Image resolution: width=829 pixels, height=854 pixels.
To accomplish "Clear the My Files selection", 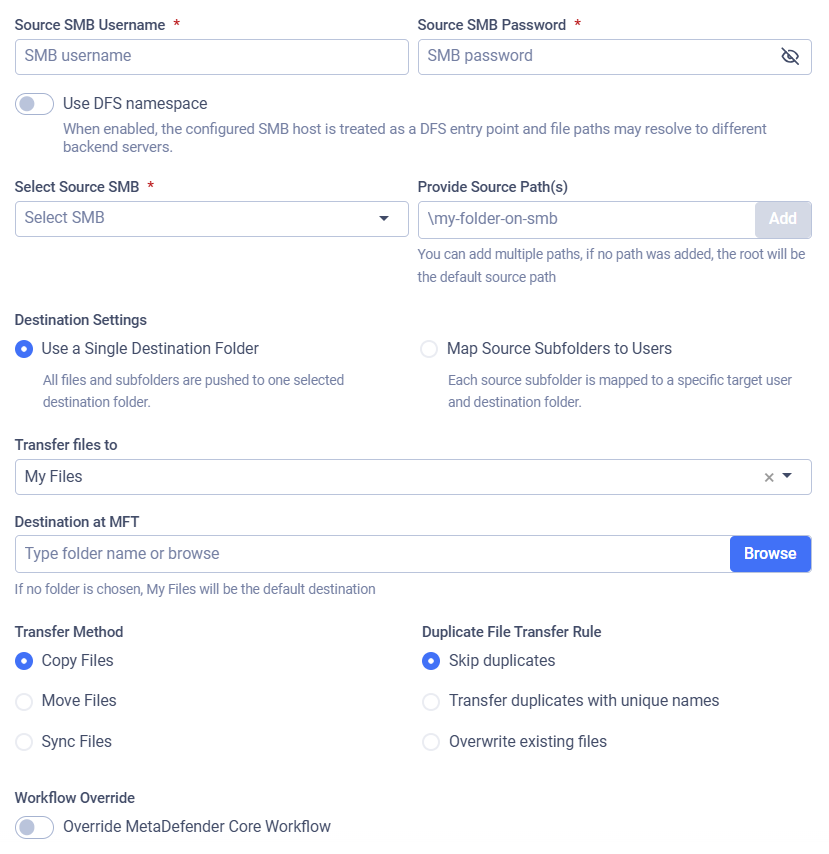I will (x=769, y=478).
